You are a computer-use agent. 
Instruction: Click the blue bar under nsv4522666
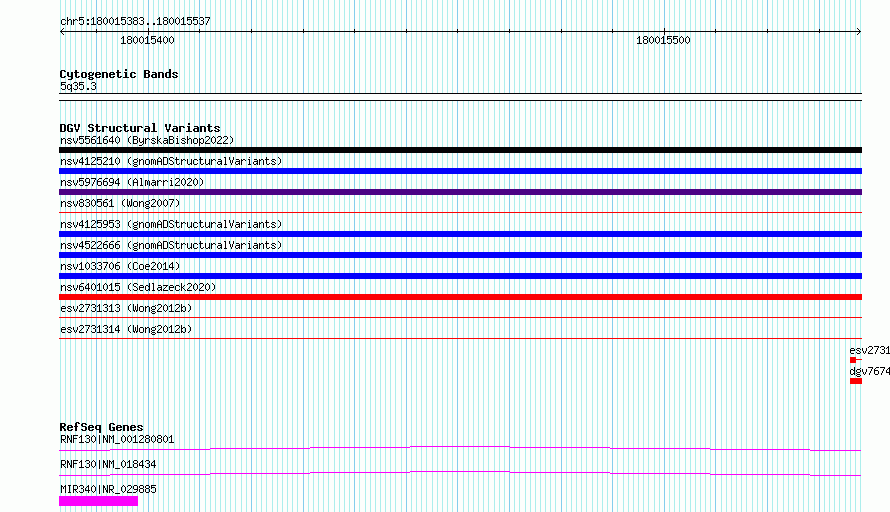point(460,255)
